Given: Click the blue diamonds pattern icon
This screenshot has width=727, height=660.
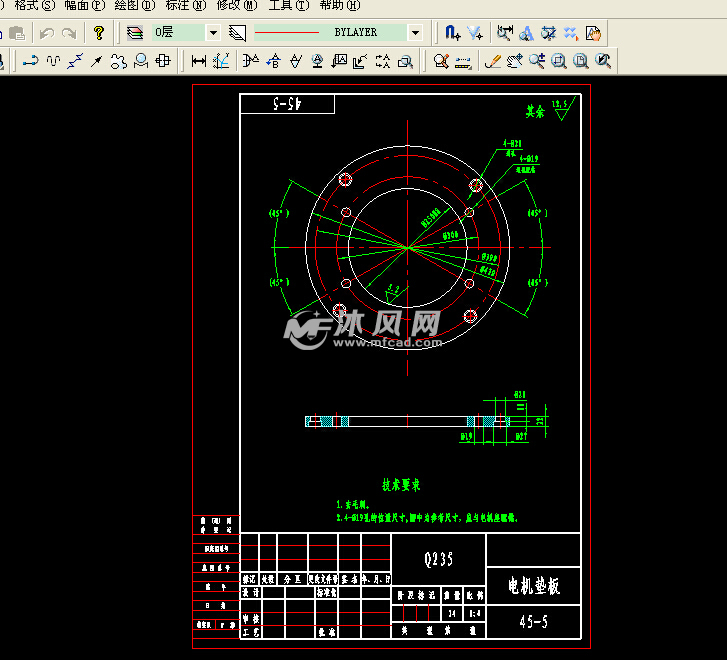Looking at the screenshot, I should [571, 33].
